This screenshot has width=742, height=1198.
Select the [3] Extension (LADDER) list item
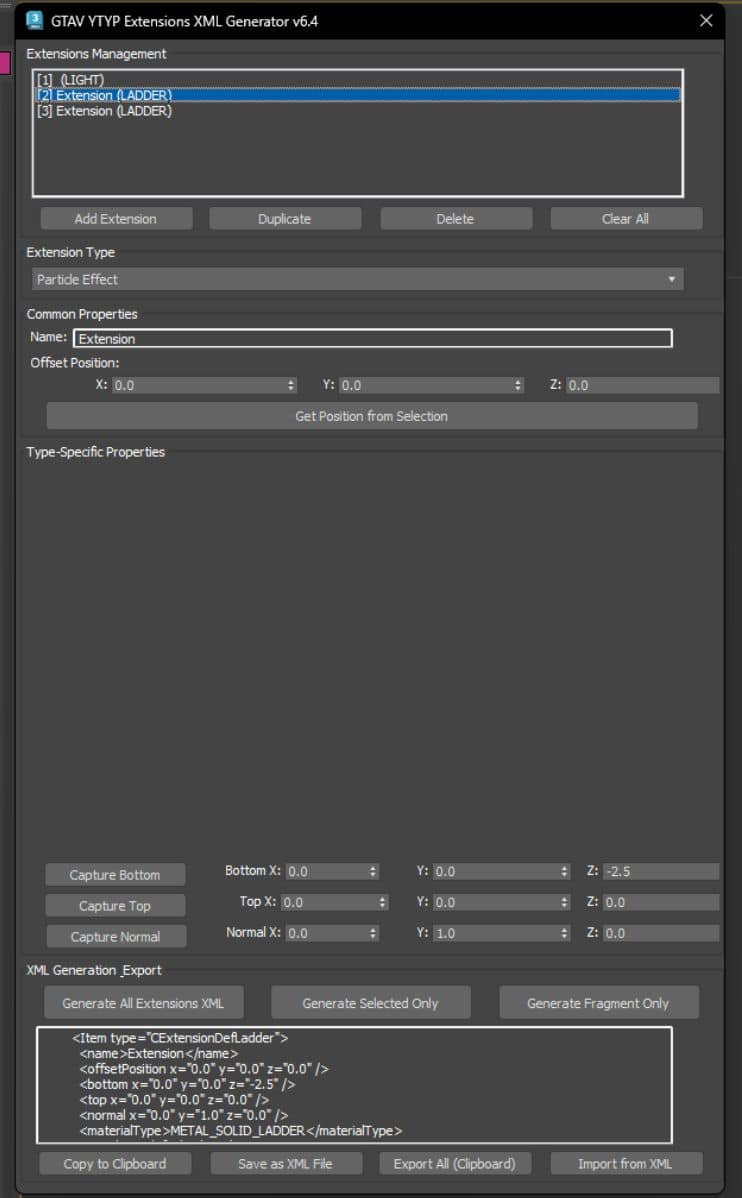(104, 111)
